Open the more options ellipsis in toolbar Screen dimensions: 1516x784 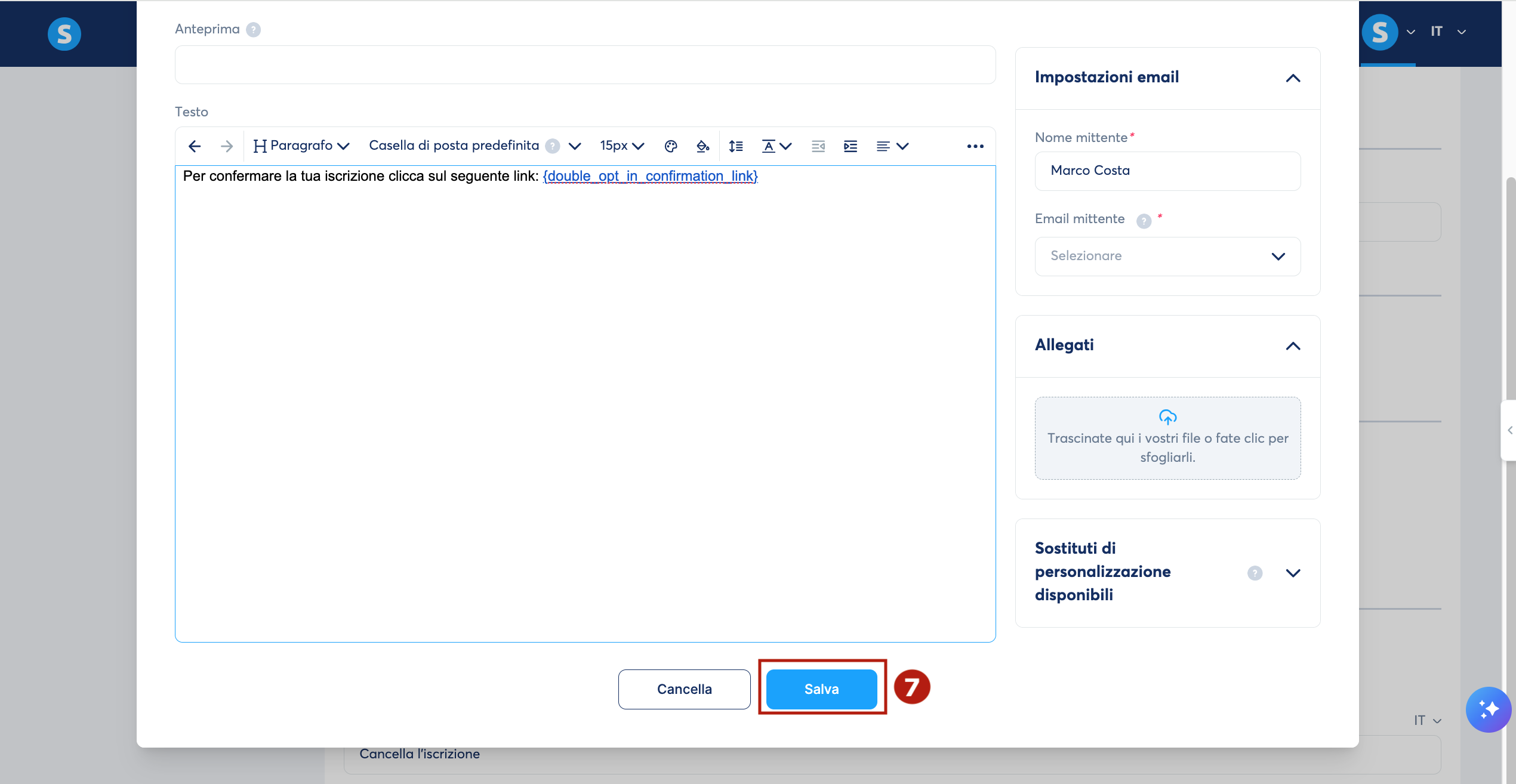tap(975, 146)
